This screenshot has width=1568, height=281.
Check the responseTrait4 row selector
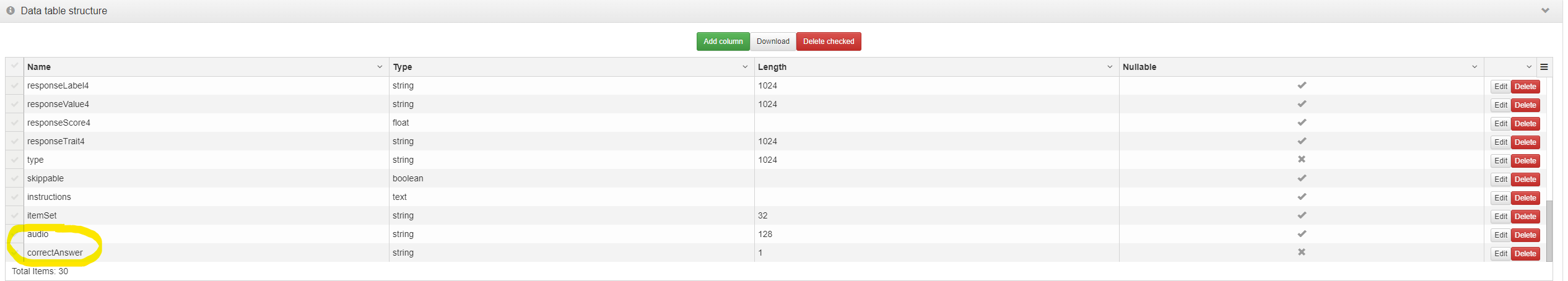[x=15, y=141]
